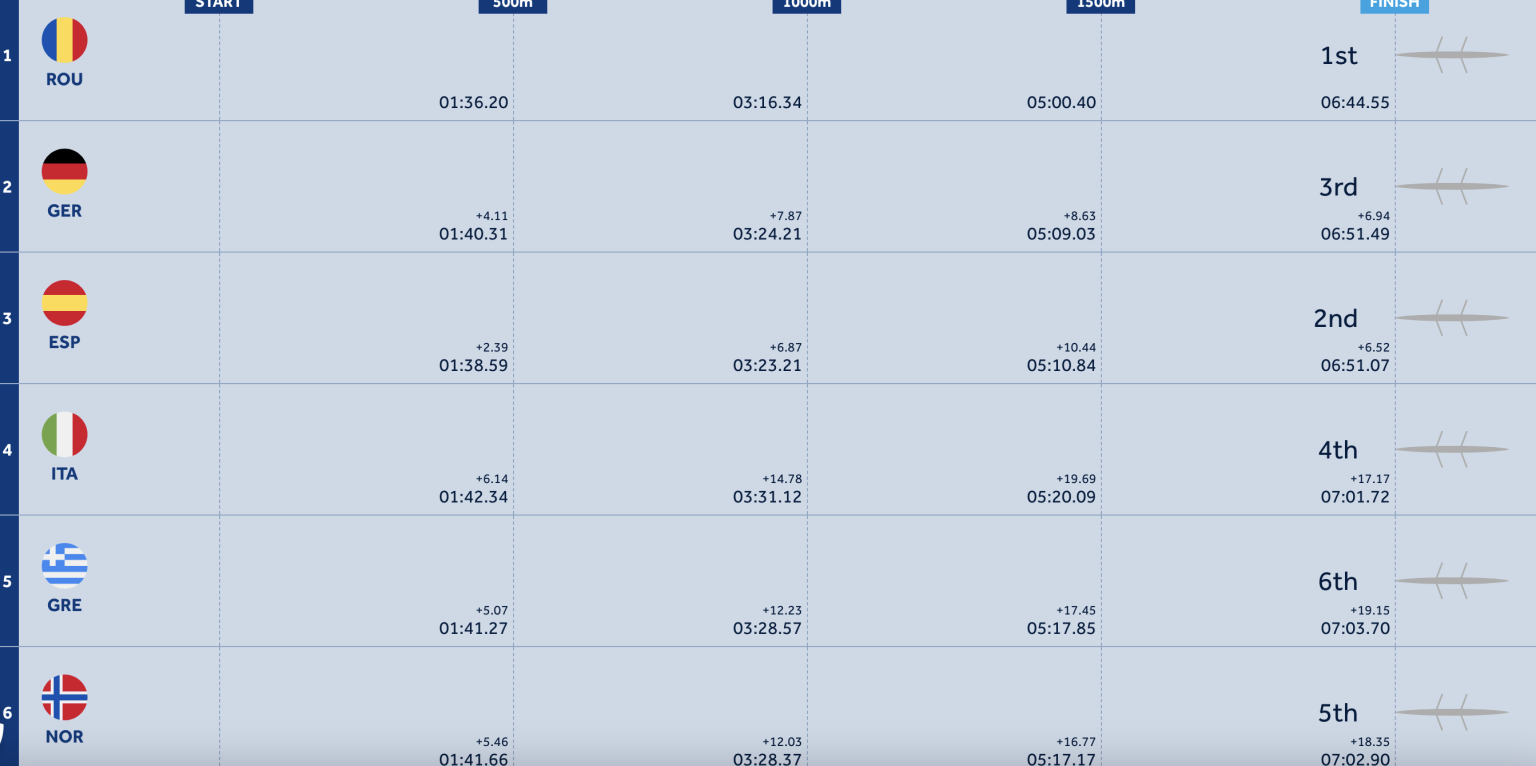Click the ESP country label
Image resolution: width=1536 pixels, height=766 pixels.
click(64, 342)
